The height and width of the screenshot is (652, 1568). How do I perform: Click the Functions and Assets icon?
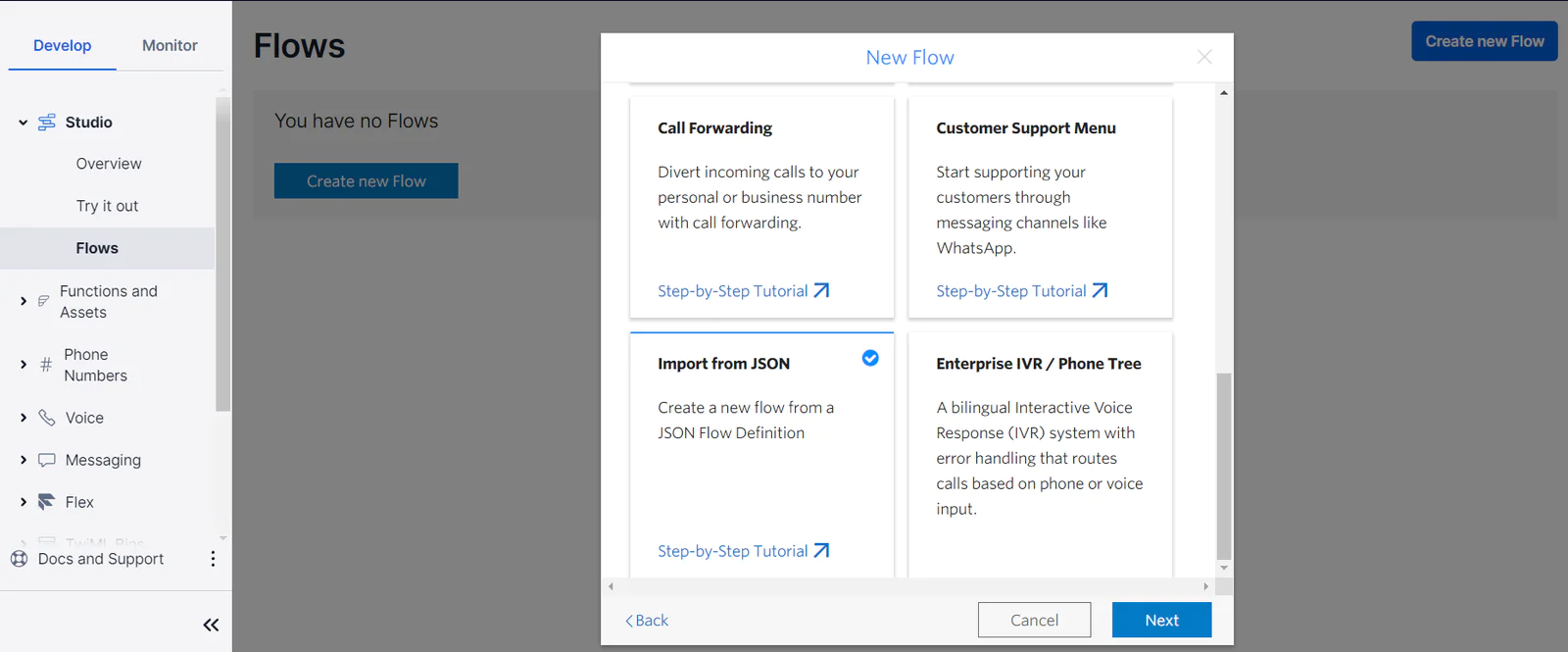tap(43, 301)
